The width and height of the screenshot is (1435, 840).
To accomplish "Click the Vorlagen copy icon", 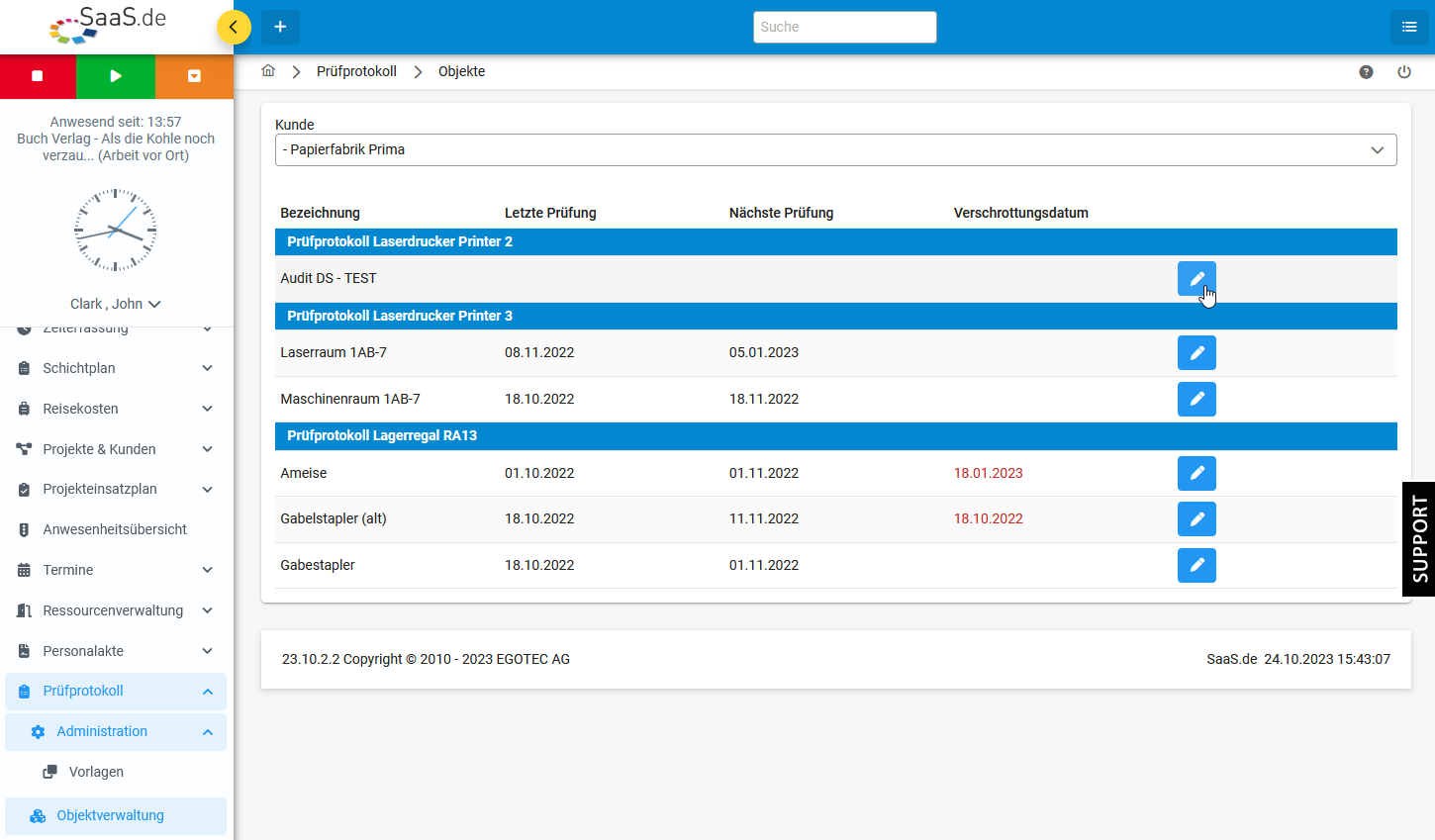I will tap(49, 772).
